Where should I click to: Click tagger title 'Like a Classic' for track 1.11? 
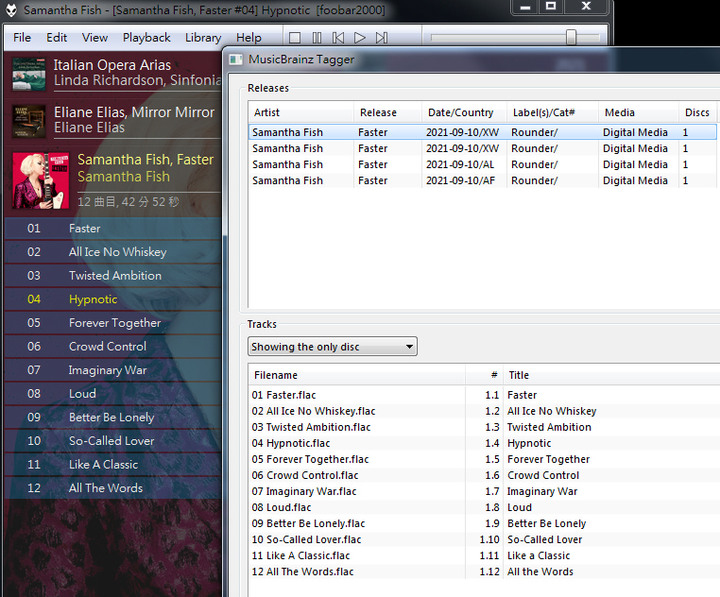[538, 556]
